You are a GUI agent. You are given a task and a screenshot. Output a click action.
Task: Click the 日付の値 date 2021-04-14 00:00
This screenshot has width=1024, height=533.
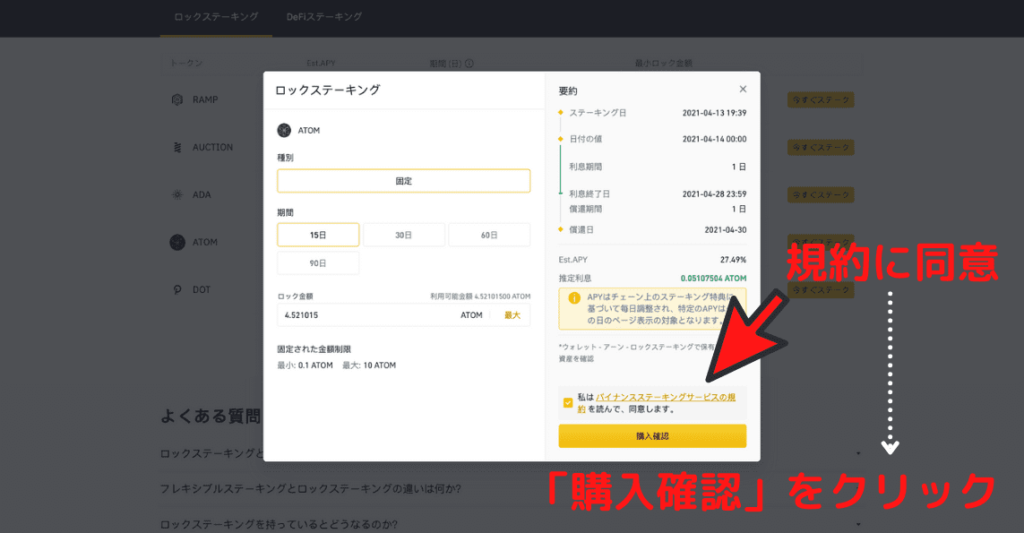[x=714, y=139]
